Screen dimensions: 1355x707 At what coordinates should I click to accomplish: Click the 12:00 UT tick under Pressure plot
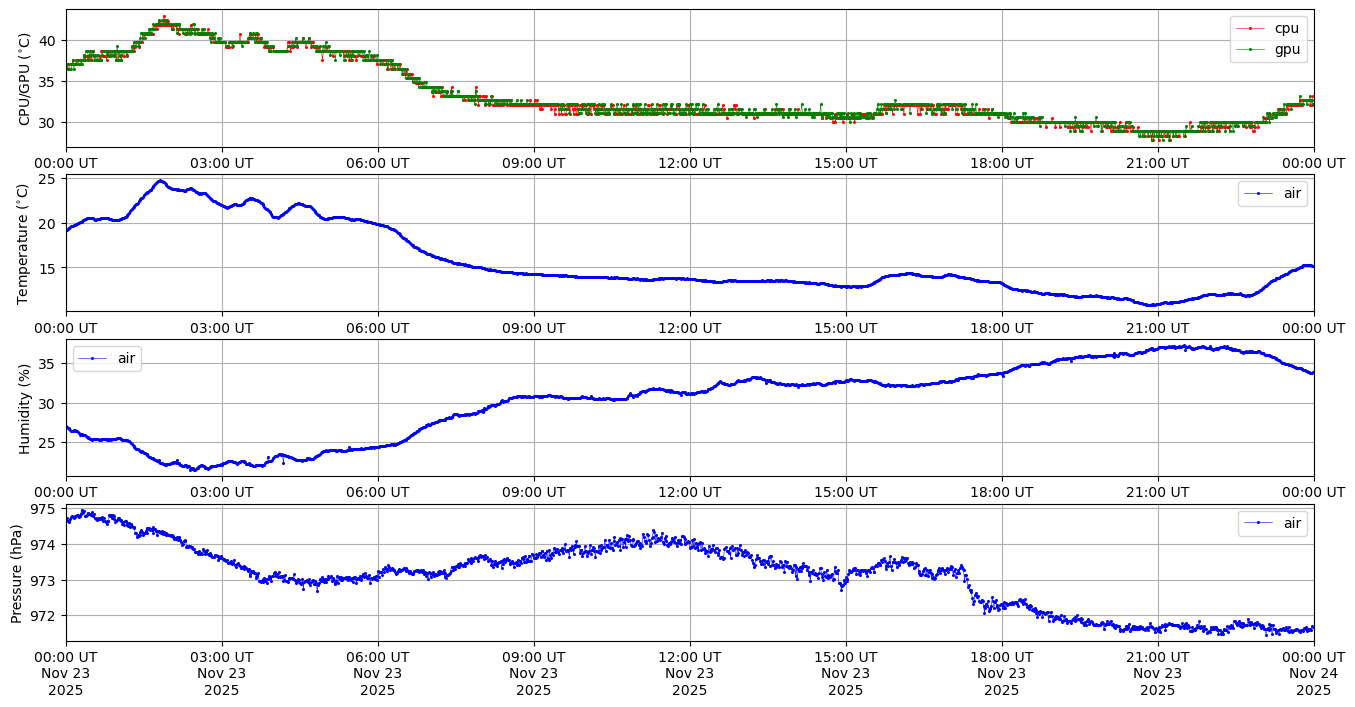pos(689,656)
